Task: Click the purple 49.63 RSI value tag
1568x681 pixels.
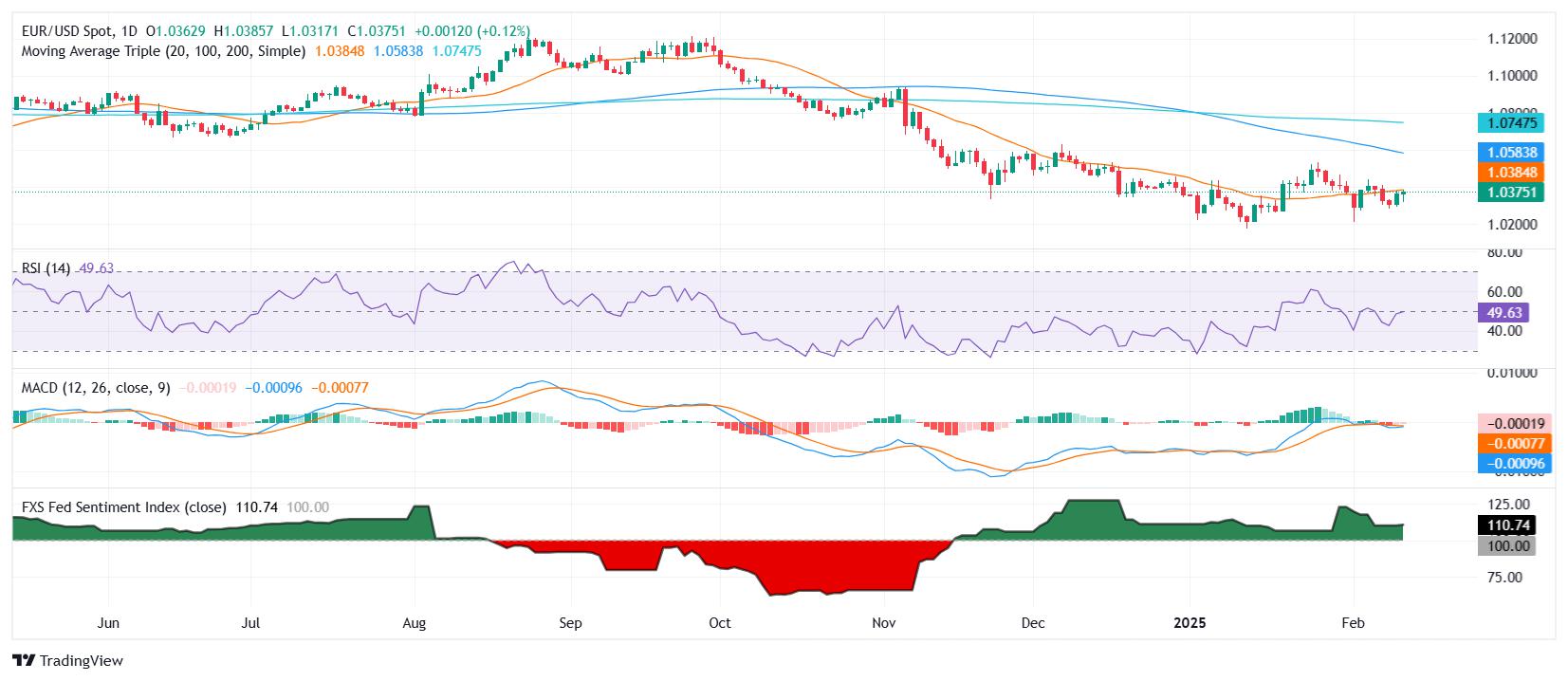Action: pyautogui.click(x=1503, y=312)
